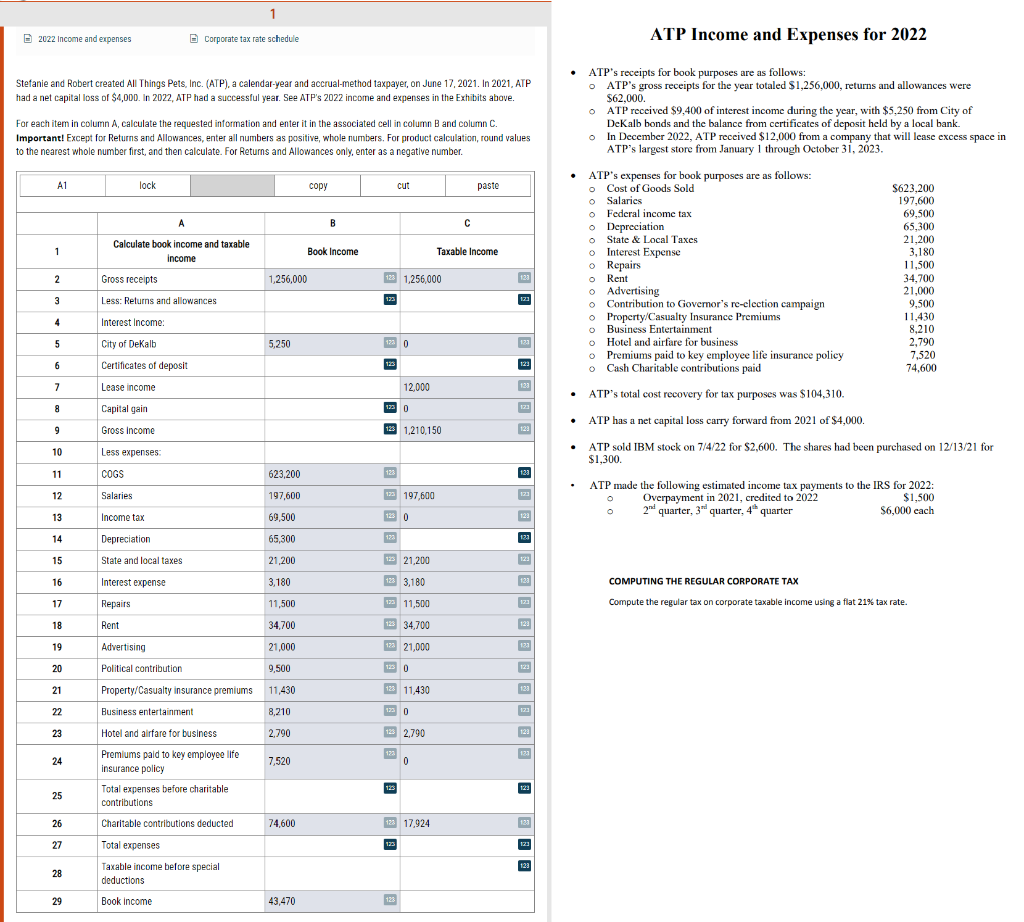Viewport: 1024px width, 922px height.
Task: Click the 123 number icon beside Gross receipts Book Income
Action: click(392, 279)
